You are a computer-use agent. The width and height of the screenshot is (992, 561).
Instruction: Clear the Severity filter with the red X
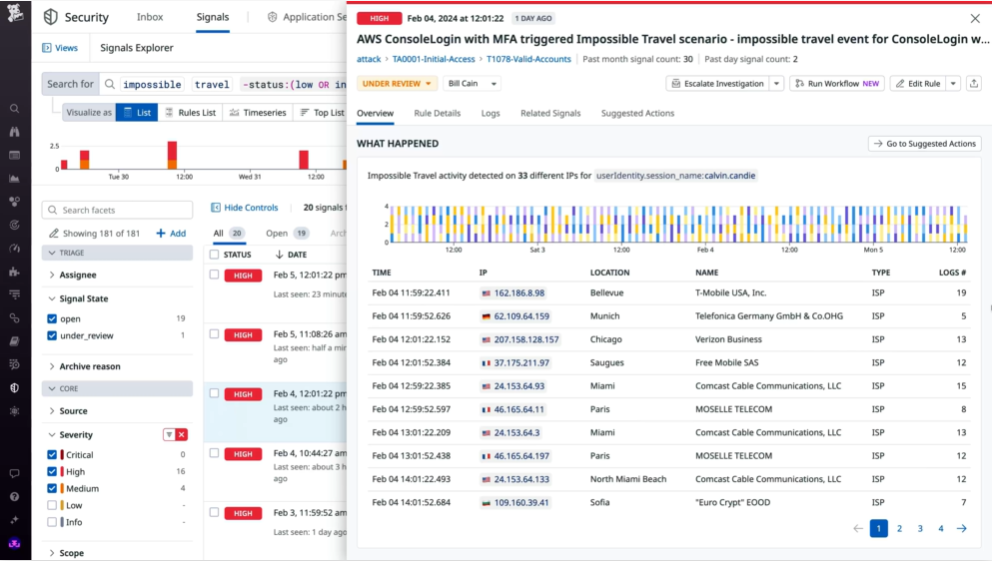click(x=182, y=435)
